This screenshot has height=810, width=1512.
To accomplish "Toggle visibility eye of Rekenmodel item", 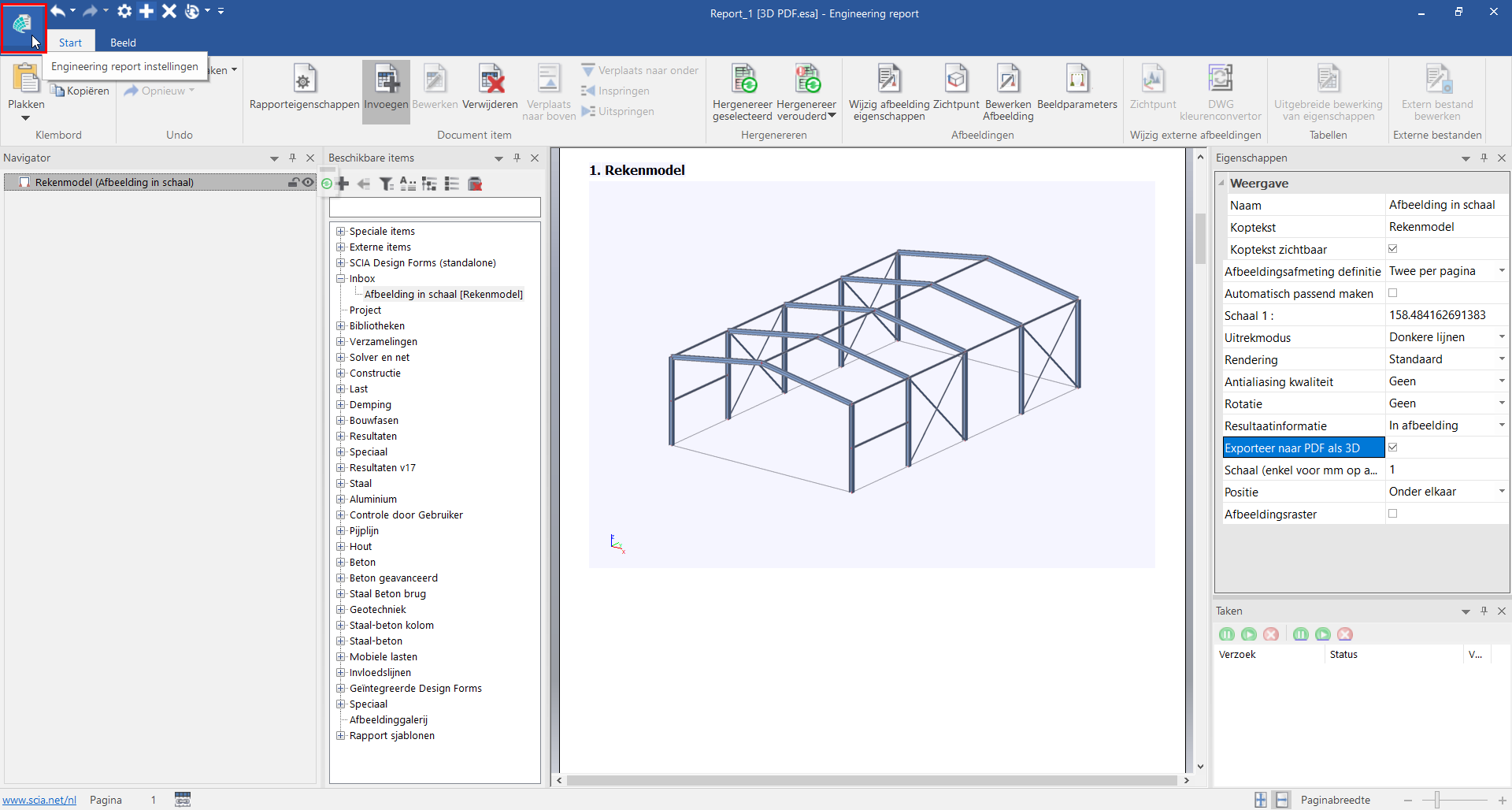I will coord(308,182).
